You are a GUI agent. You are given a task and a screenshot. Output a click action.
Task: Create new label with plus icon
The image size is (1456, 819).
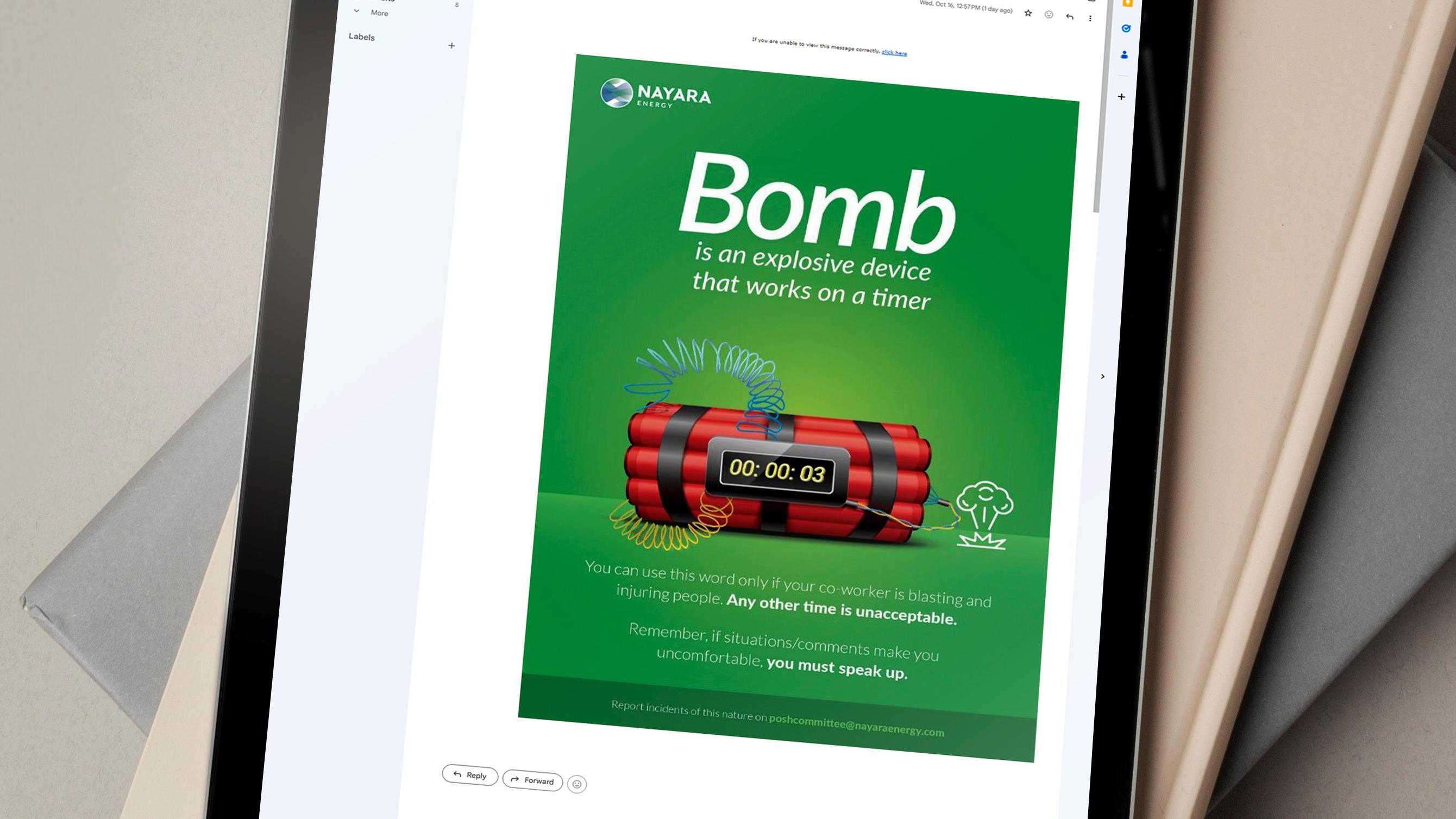(x=451, y=45)
